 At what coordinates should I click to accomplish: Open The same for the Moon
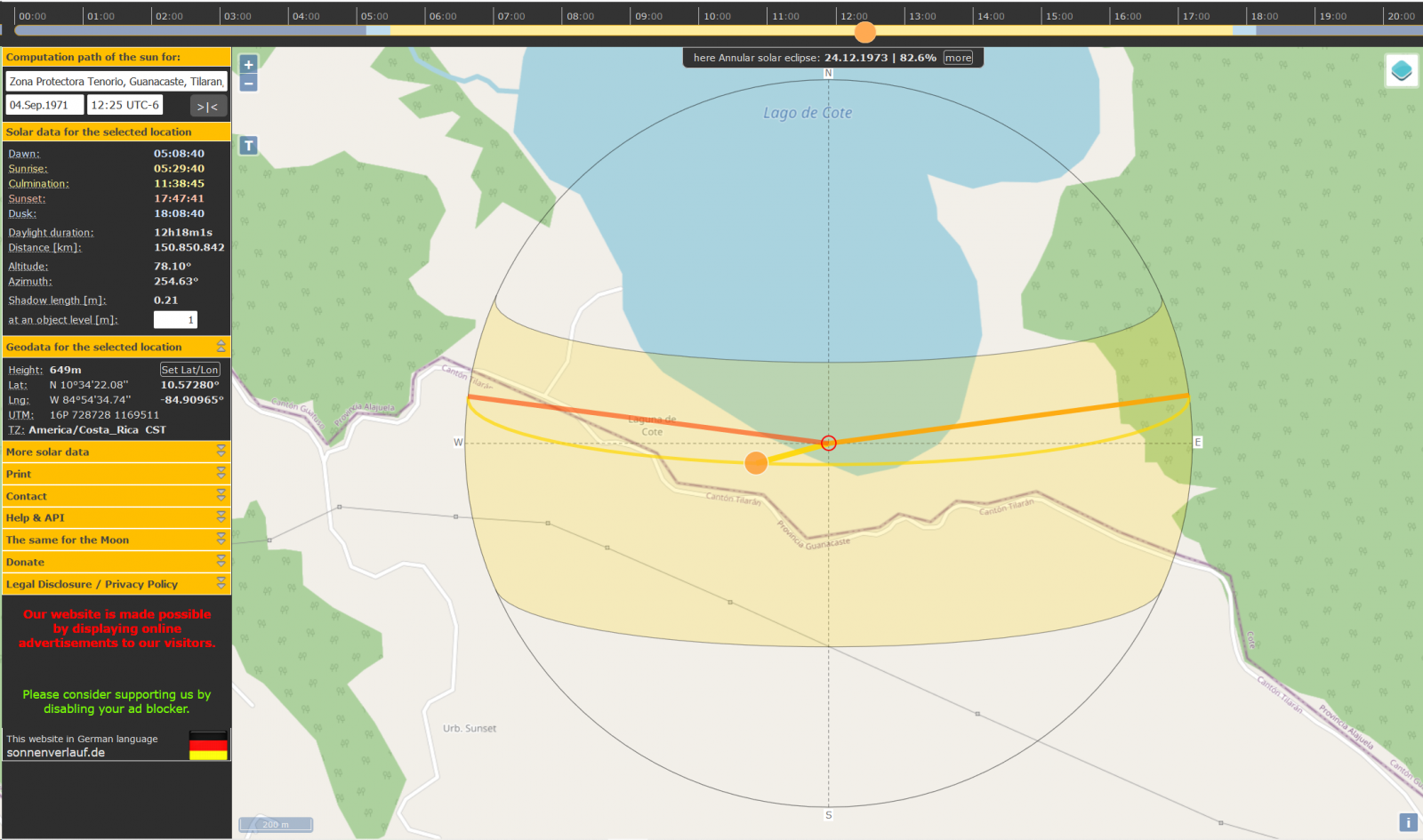tap(221, 540)
